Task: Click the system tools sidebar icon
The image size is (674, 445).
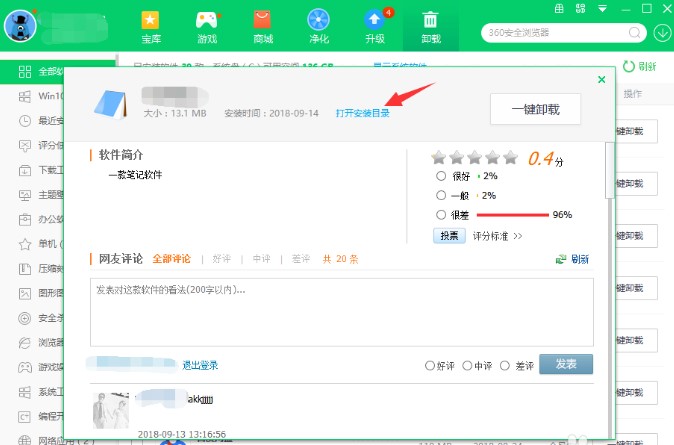Action: [x=25, y=392]
